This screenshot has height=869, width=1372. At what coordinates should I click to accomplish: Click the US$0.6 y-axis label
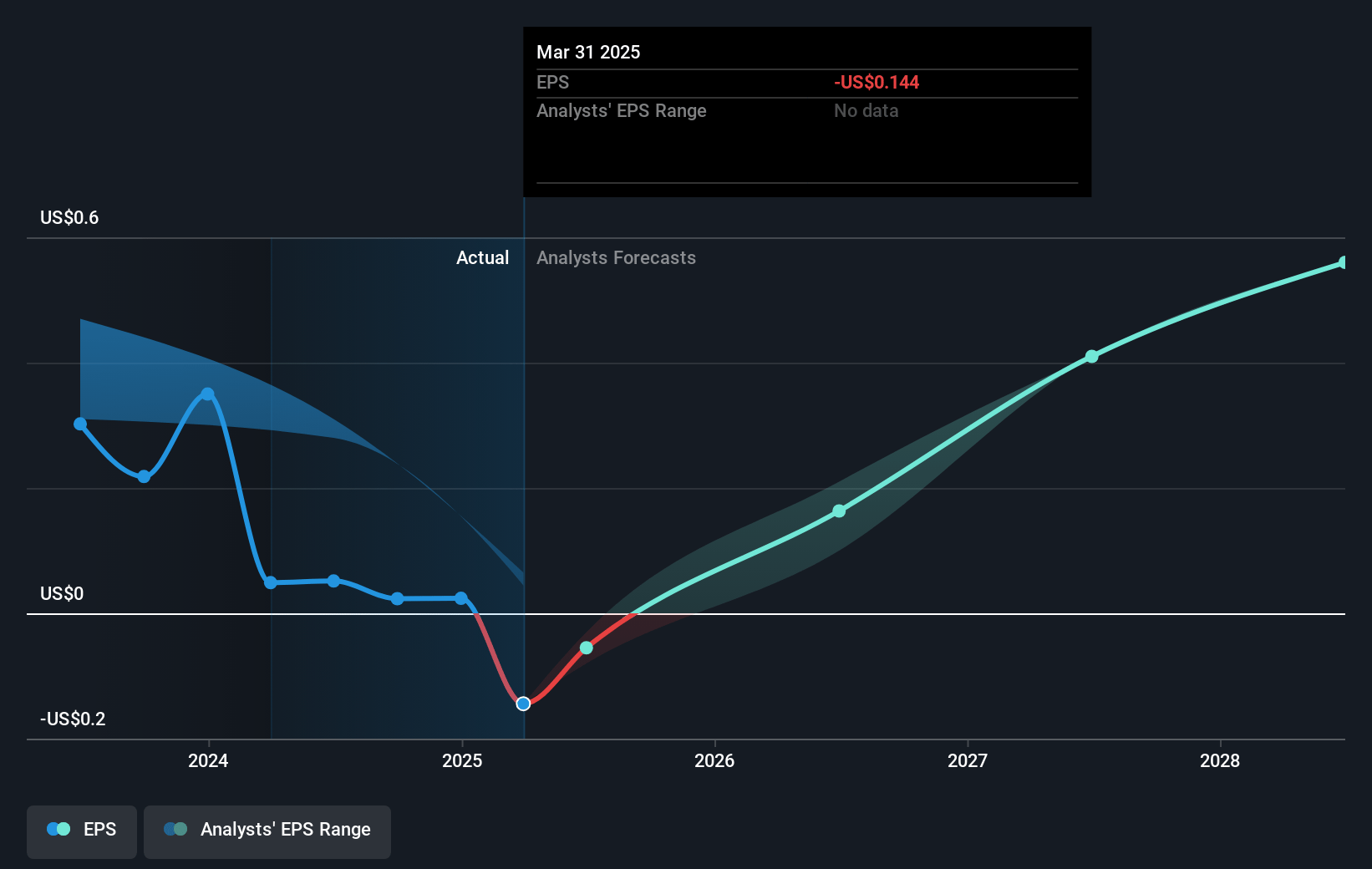pyautogui.click(x=69, y=218)
